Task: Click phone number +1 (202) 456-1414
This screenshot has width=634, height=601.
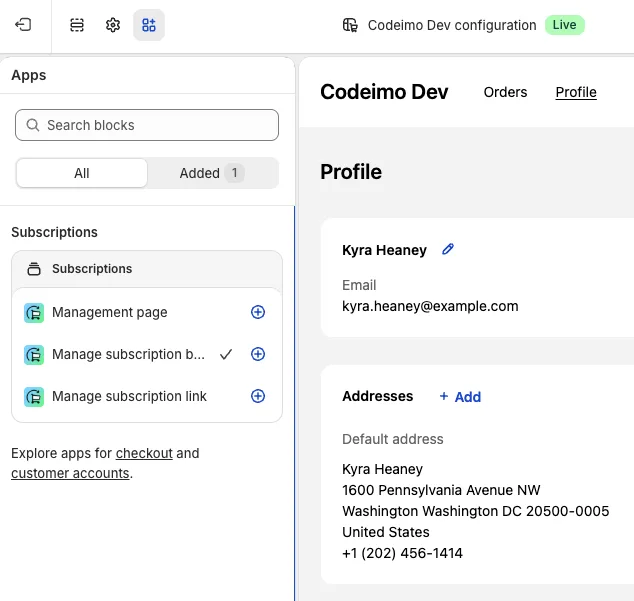Action: point(402,553)
